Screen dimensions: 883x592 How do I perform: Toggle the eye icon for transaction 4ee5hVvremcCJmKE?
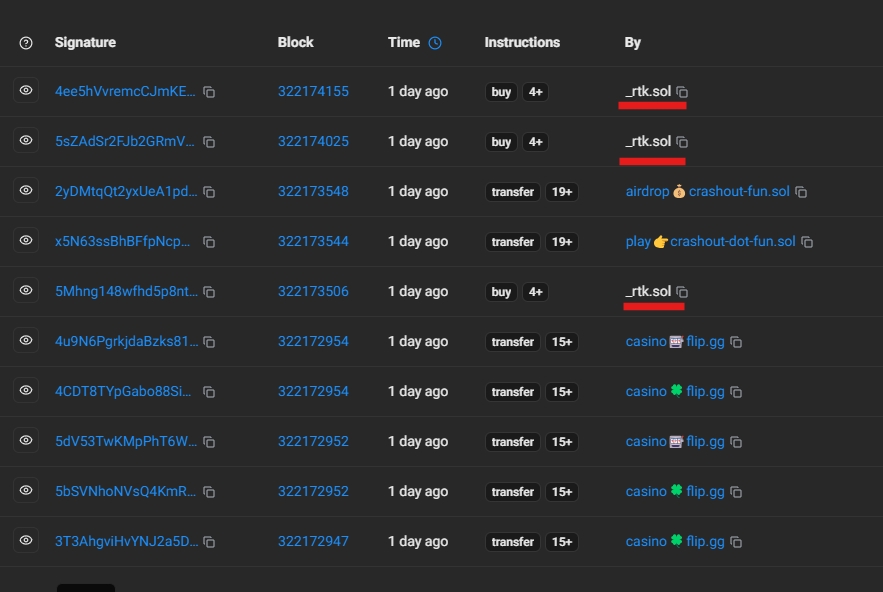[26, 91]
